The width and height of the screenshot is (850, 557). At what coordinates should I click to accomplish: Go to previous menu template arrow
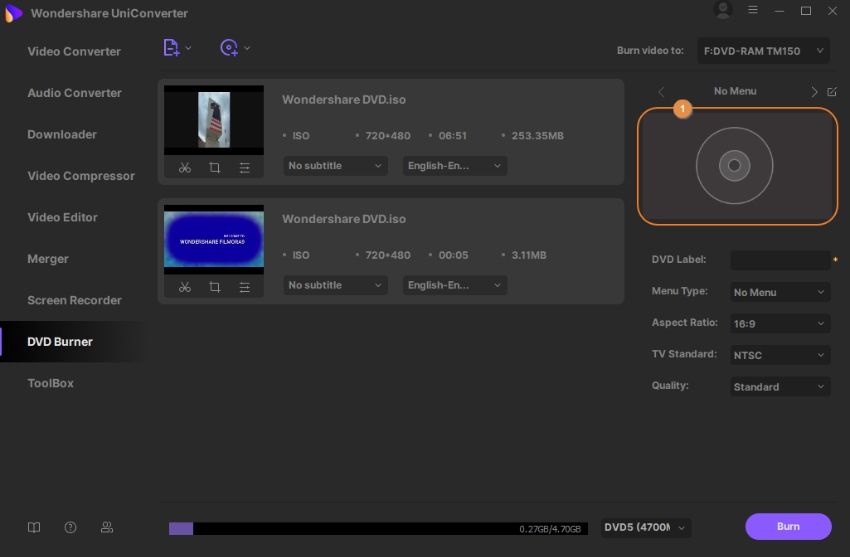pos(661,92)
